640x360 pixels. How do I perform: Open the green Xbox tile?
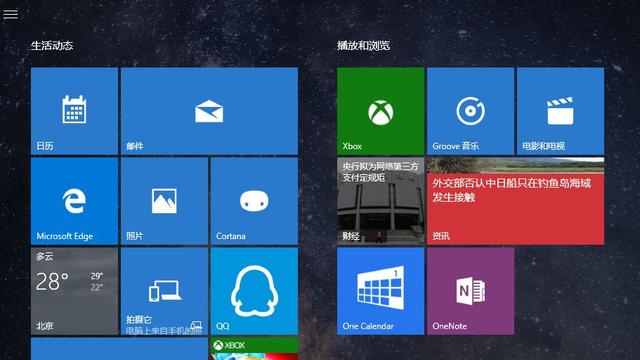click(x=380, y=111)
